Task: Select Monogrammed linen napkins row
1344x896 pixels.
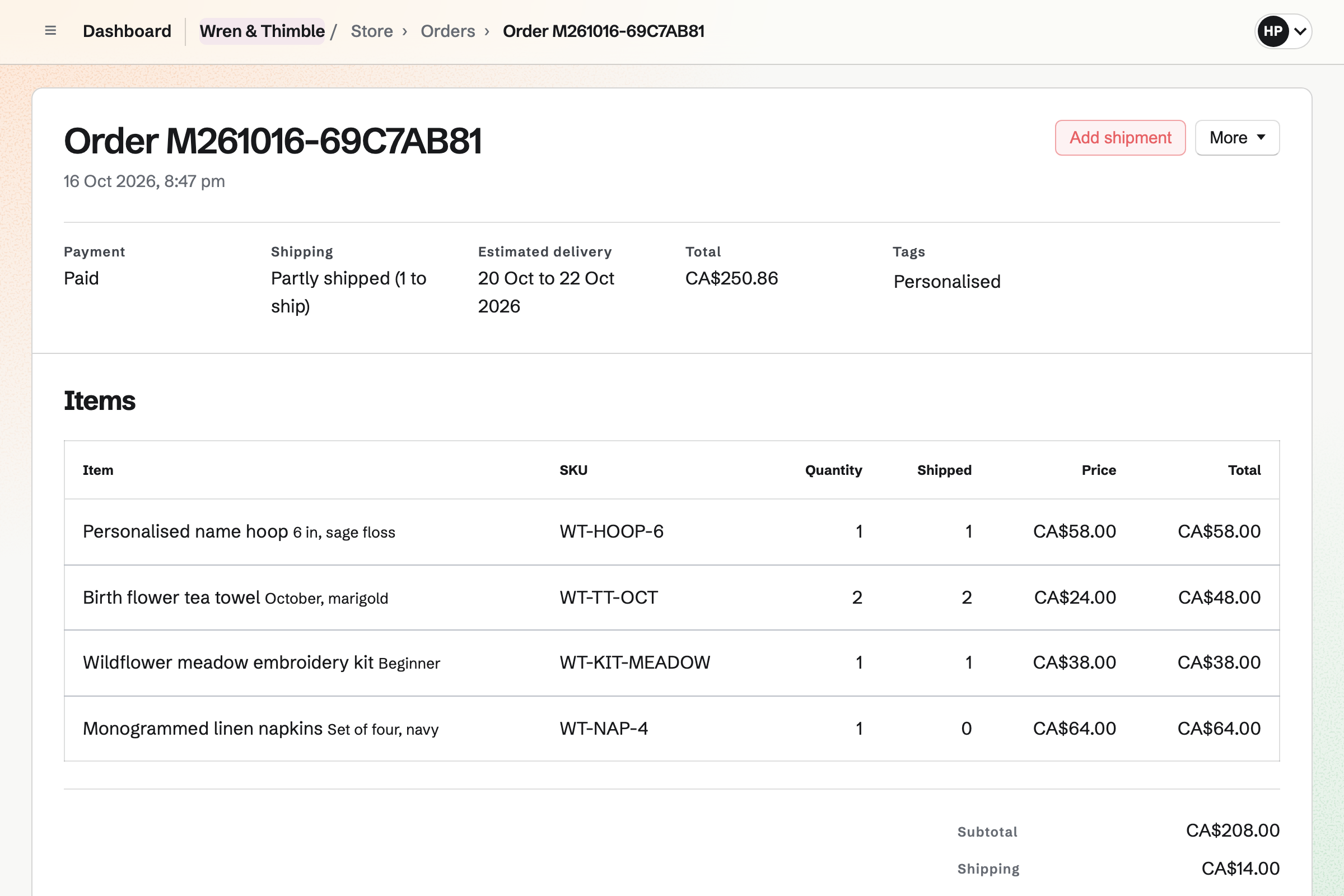Action: coord(671,729)
